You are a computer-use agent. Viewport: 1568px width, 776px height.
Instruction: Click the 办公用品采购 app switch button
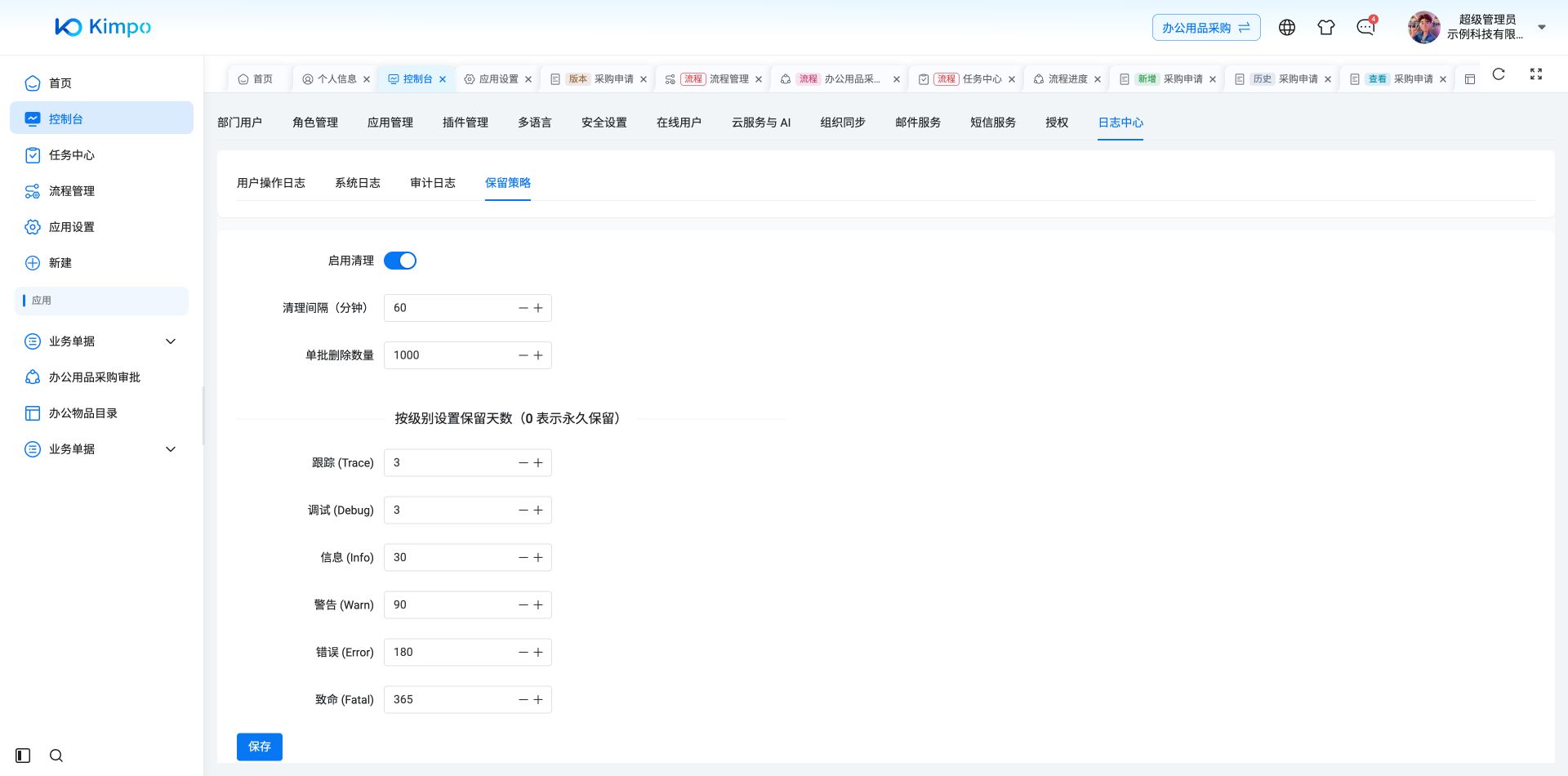pyautogui.click(x=1206, y=28)
